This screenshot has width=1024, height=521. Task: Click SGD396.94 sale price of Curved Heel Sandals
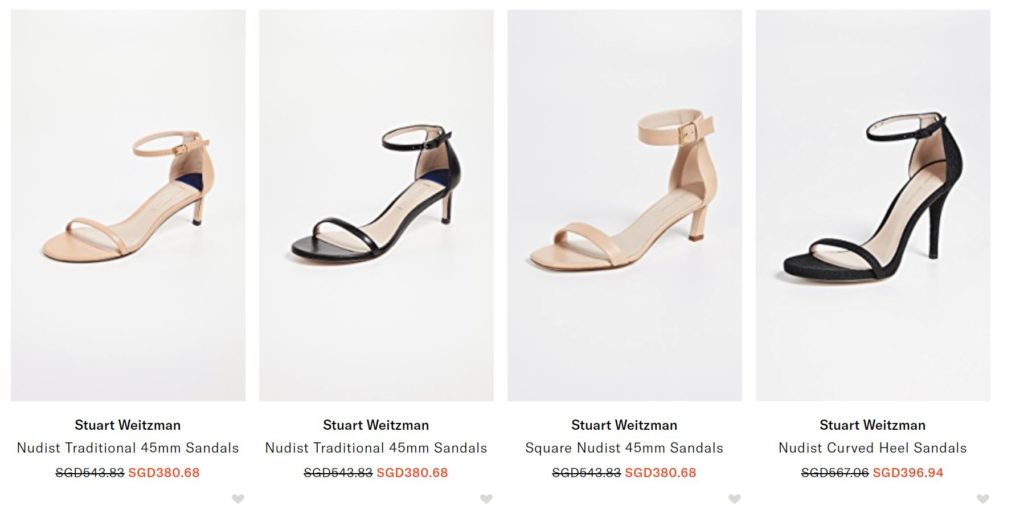point(908,473)
